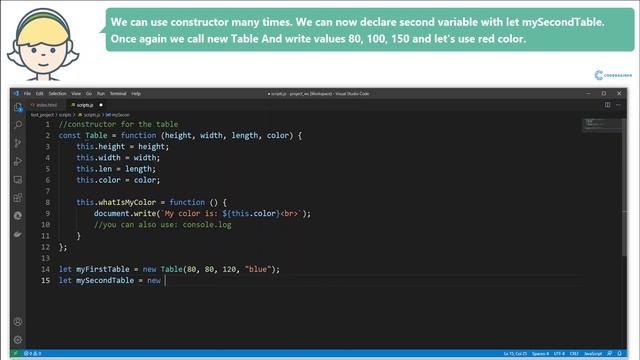This screenshot has height=360, width=640.
Task: Open the Run menu
Action: pos(101,93)
